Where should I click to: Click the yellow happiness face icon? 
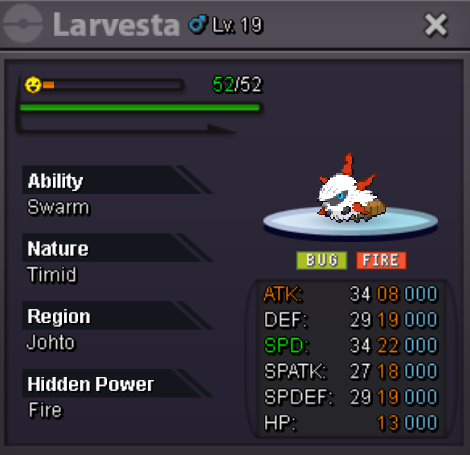pyautogui.click(x=33, y=85)
